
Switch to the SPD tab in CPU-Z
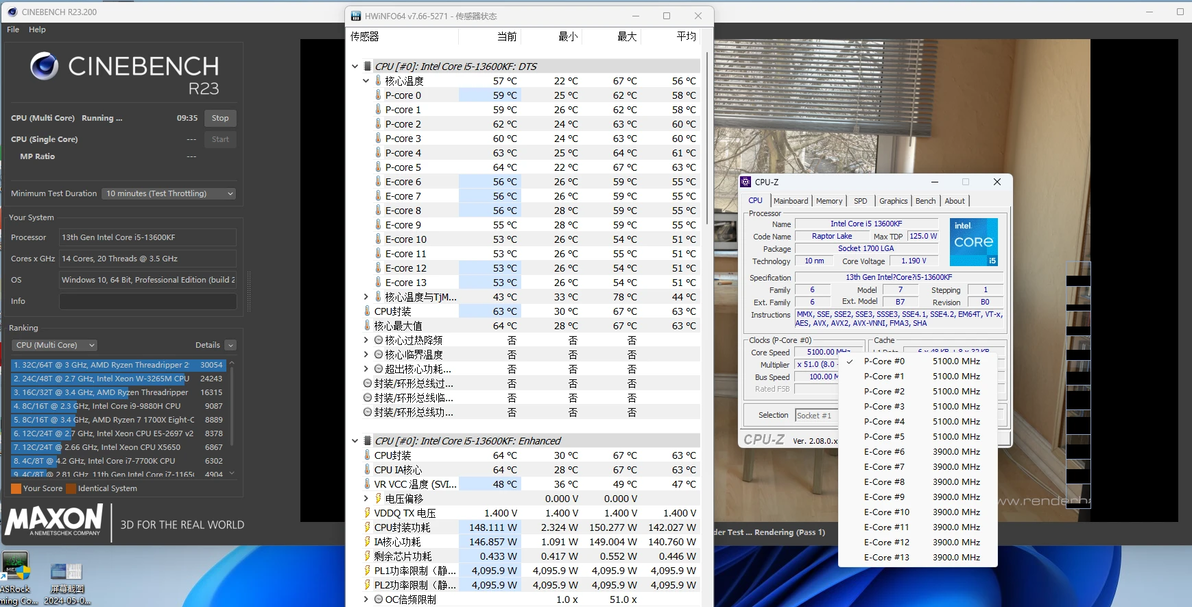[x=860, y=201]
